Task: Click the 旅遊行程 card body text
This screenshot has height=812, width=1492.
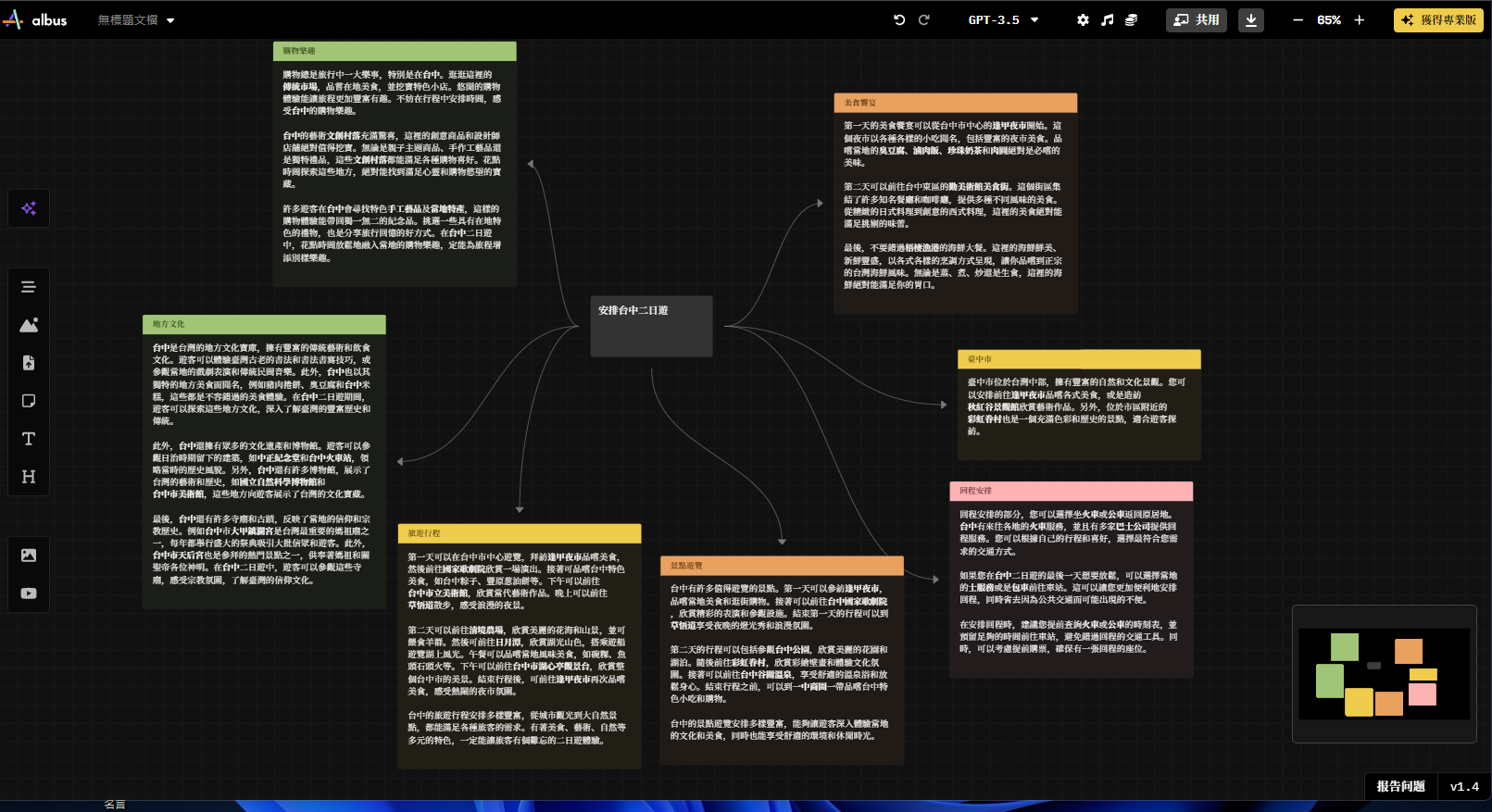Action: 518,648
